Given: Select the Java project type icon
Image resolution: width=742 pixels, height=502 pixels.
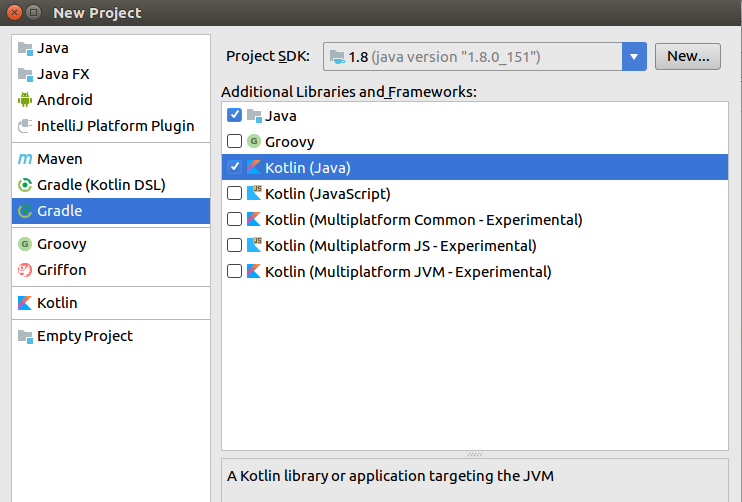Looking at the screenshot, I should click(x=25, y=48).
